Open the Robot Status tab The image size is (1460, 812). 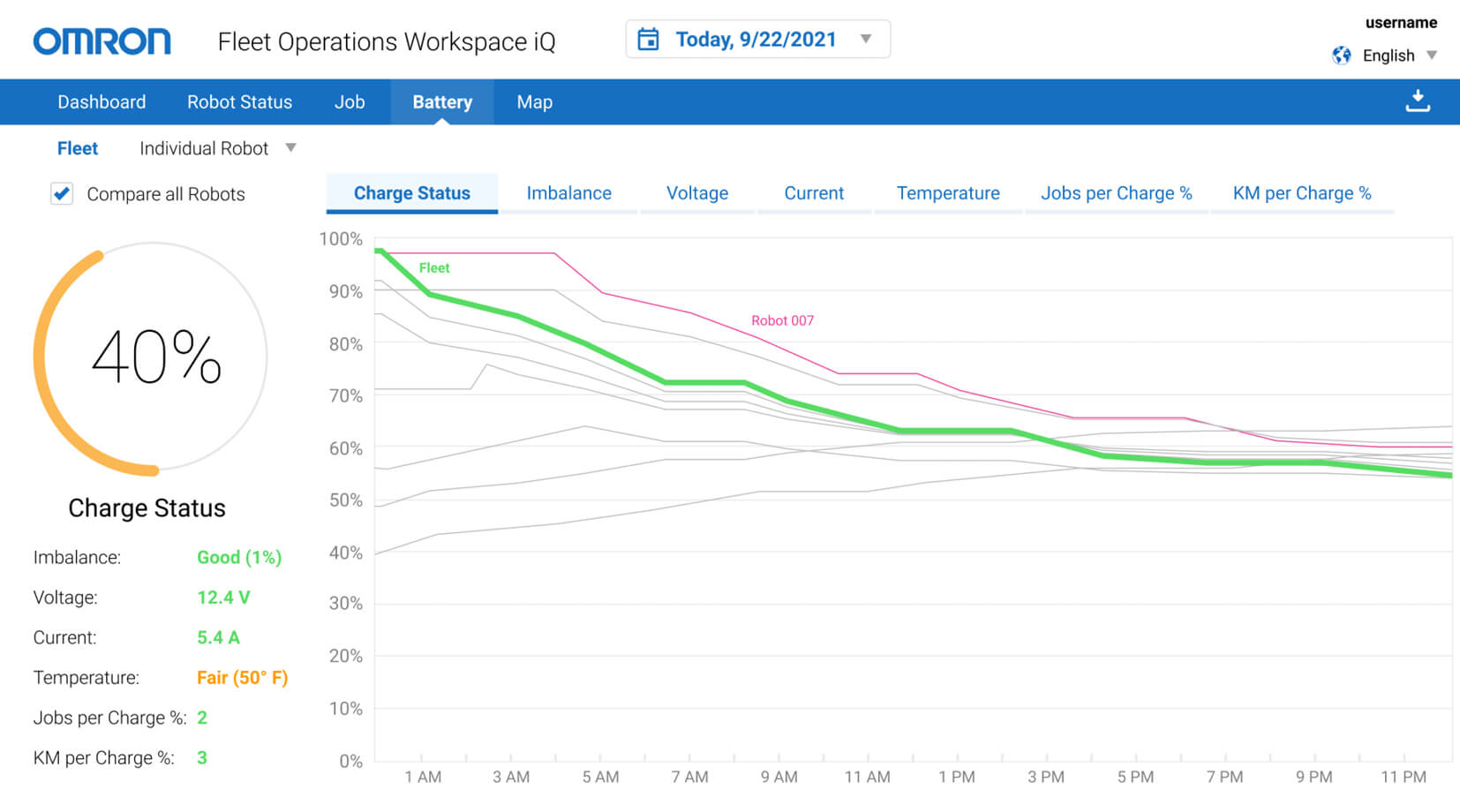pyautogui.click(x=239, y=102)
